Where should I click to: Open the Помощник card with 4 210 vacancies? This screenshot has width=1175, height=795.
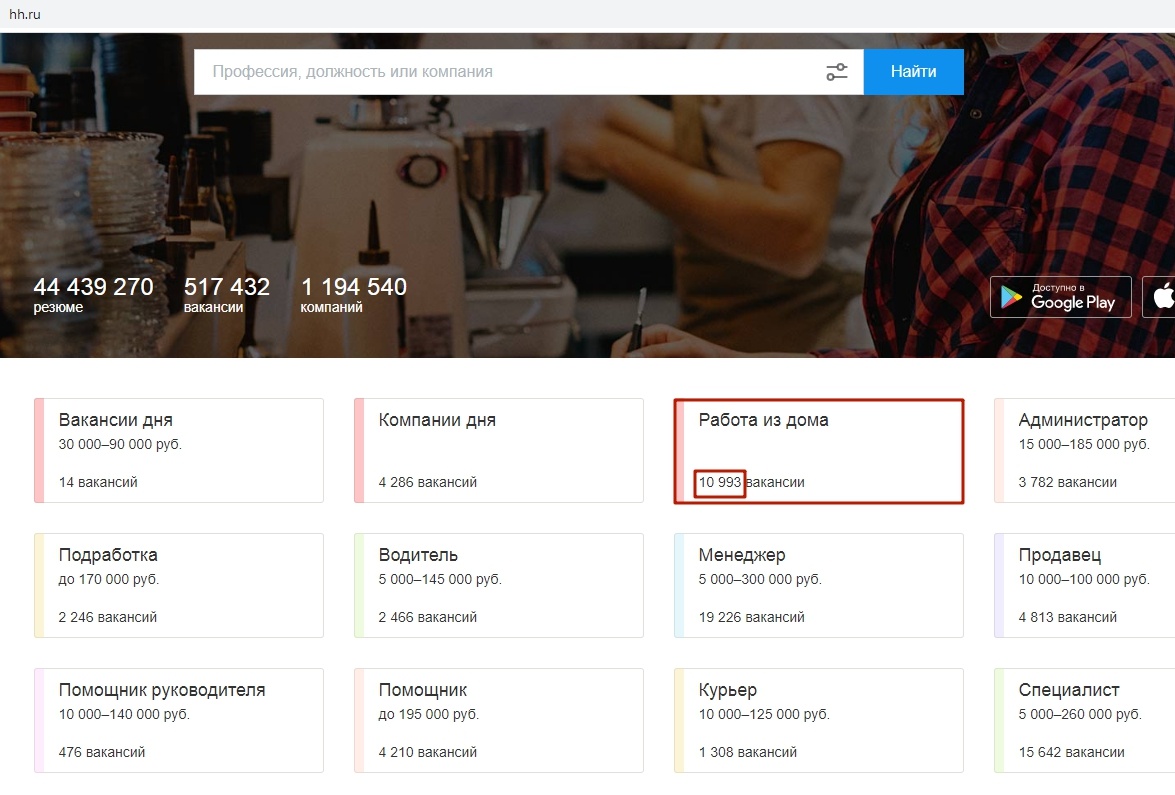point(499,720)
